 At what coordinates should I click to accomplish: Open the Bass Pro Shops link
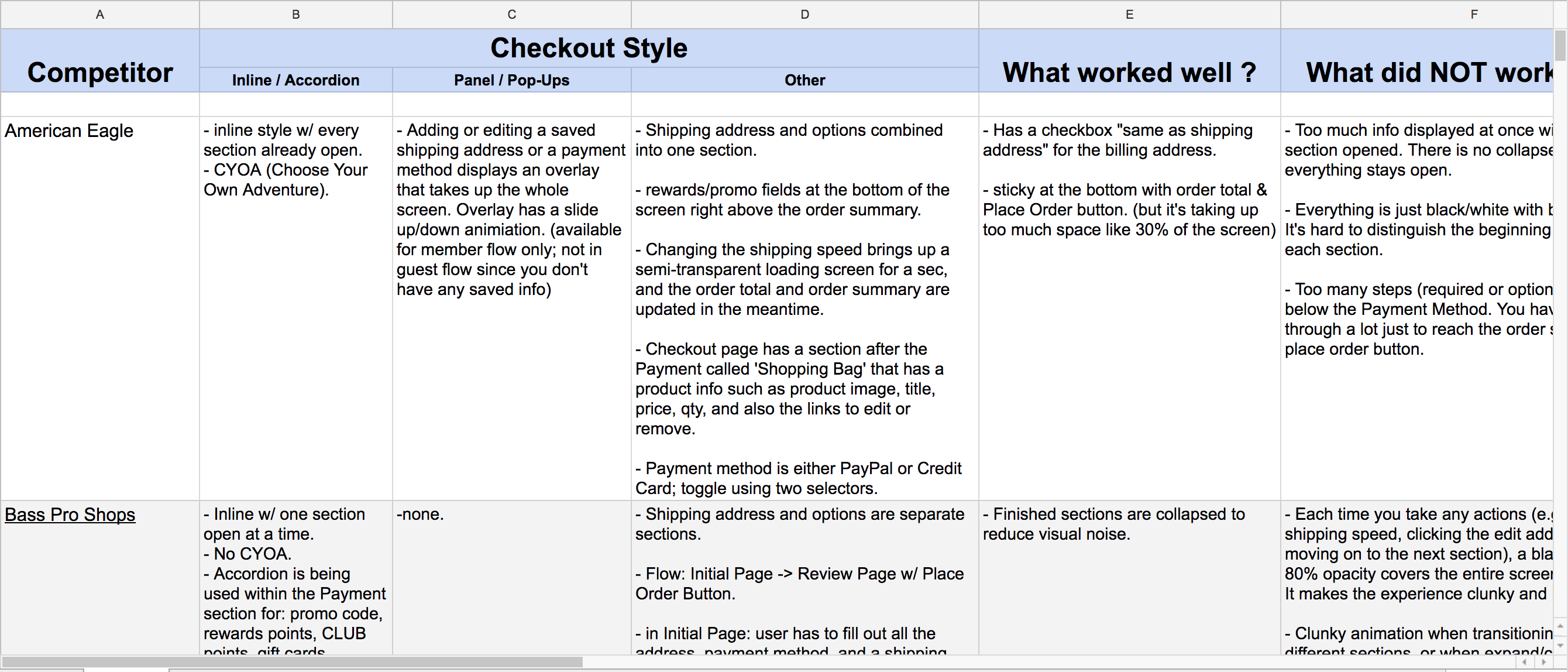(70, 515)
